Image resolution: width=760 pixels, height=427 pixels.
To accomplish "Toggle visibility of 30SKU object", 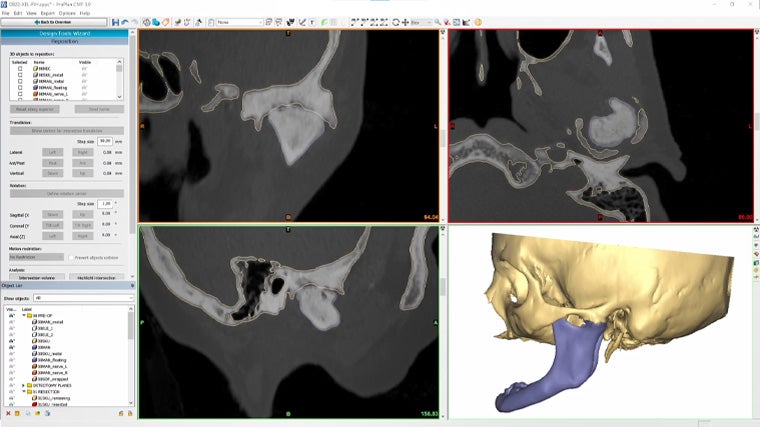I will click(x=11, y=341).
